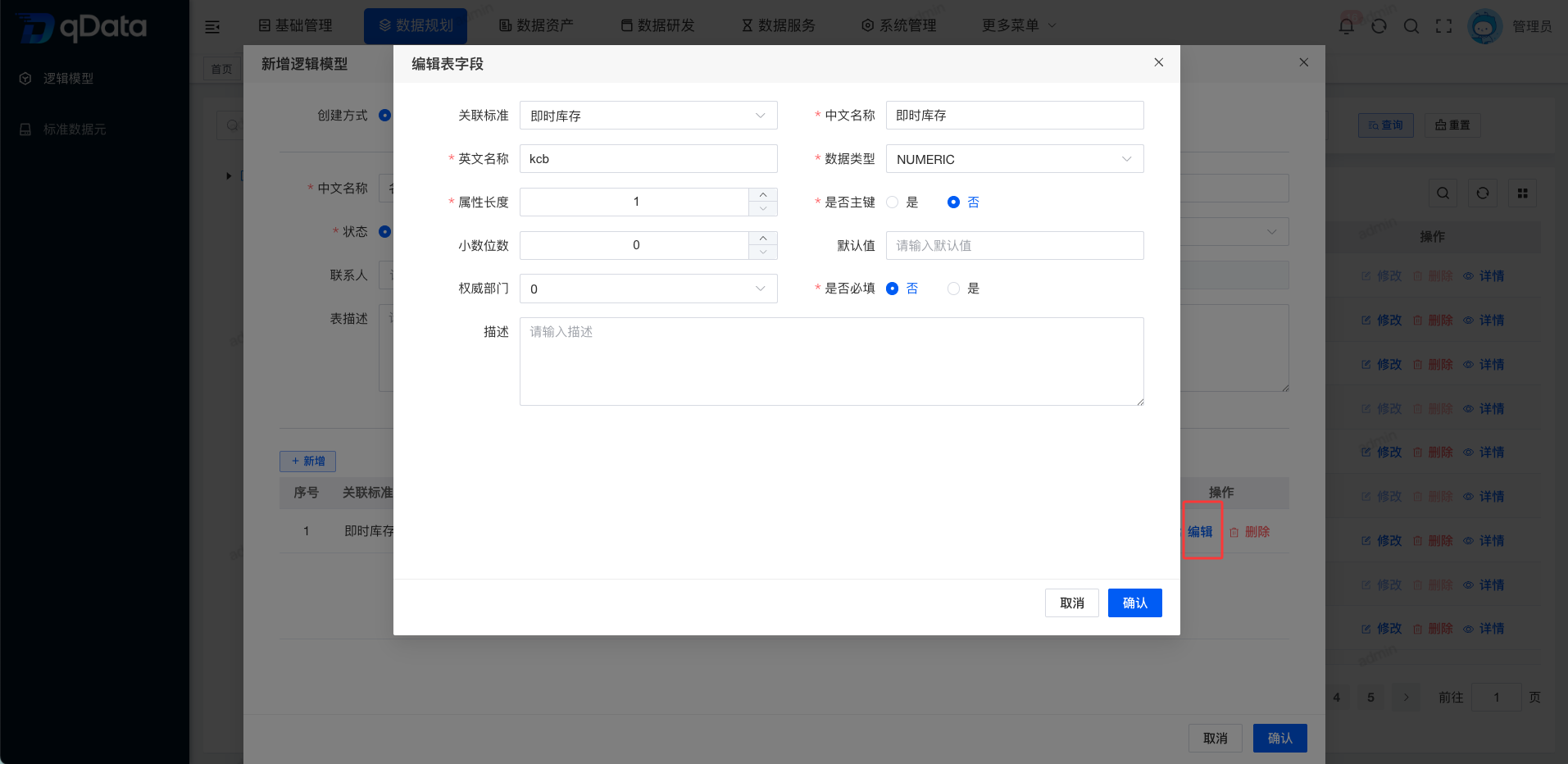The height and width of the screenshot is (764, 1568).
Task: Switch to the 首页 tab
Action: pyautogui.click(x=221, y=70)
